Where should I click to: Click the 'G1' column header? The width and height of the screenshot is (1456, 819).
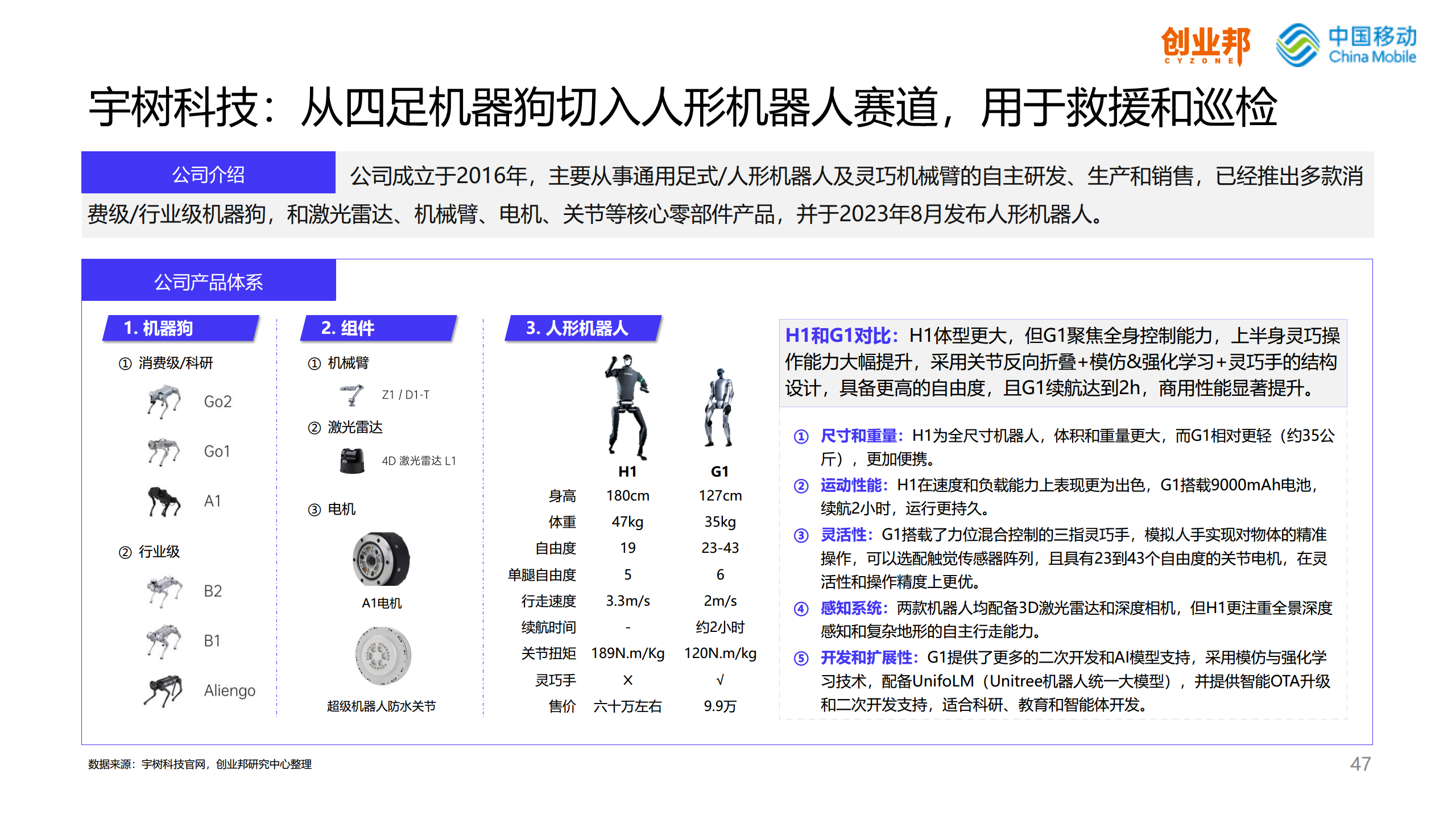(x=719, y=471)
